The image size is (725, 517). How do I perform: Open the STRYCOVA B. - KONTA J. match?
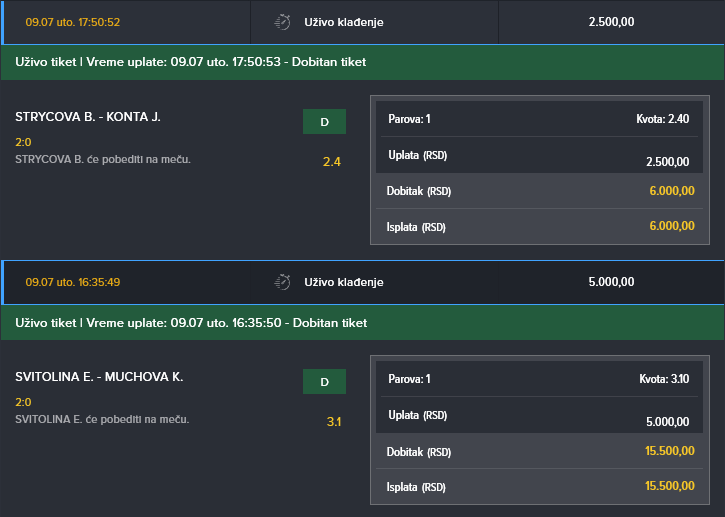[x=88, y=117]
